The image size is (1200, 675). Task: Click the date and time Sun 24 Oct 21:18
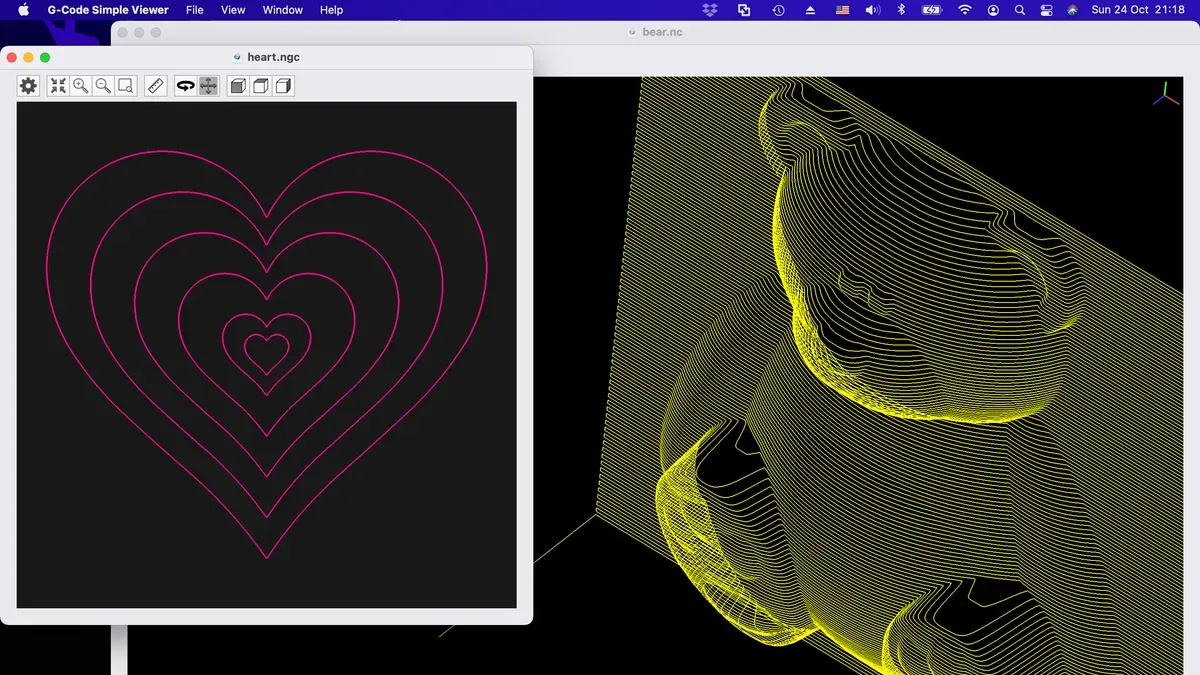click(1138, 10)
